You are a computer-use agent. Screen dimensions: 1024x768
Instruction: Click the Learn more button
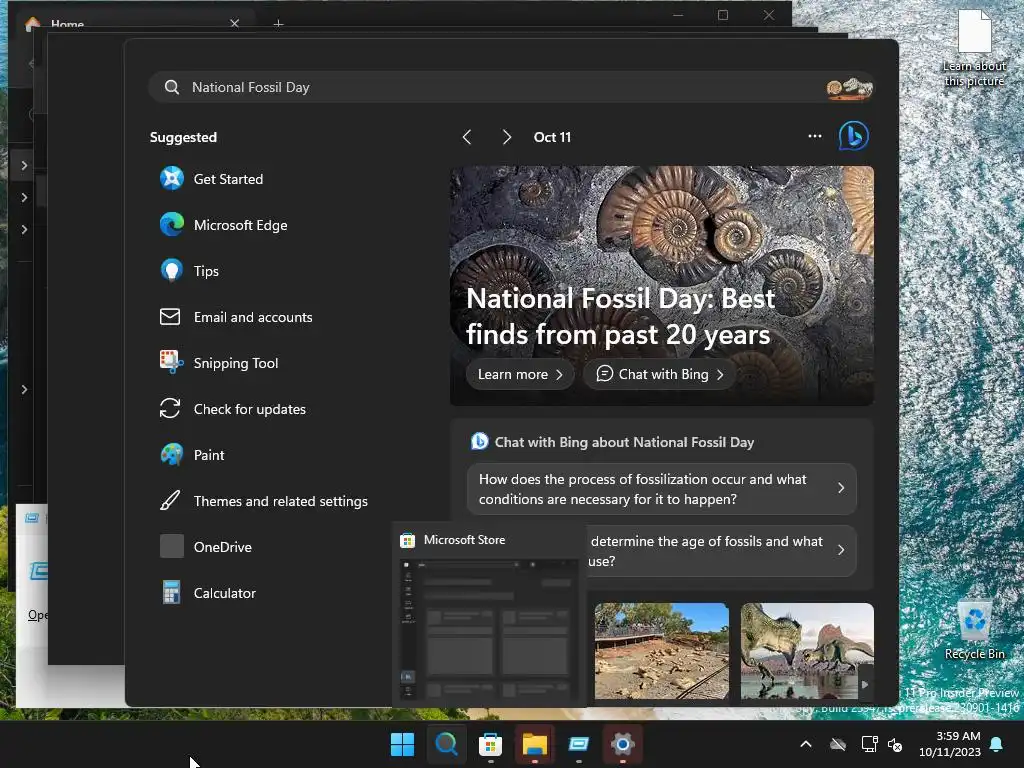pos(520,374)
